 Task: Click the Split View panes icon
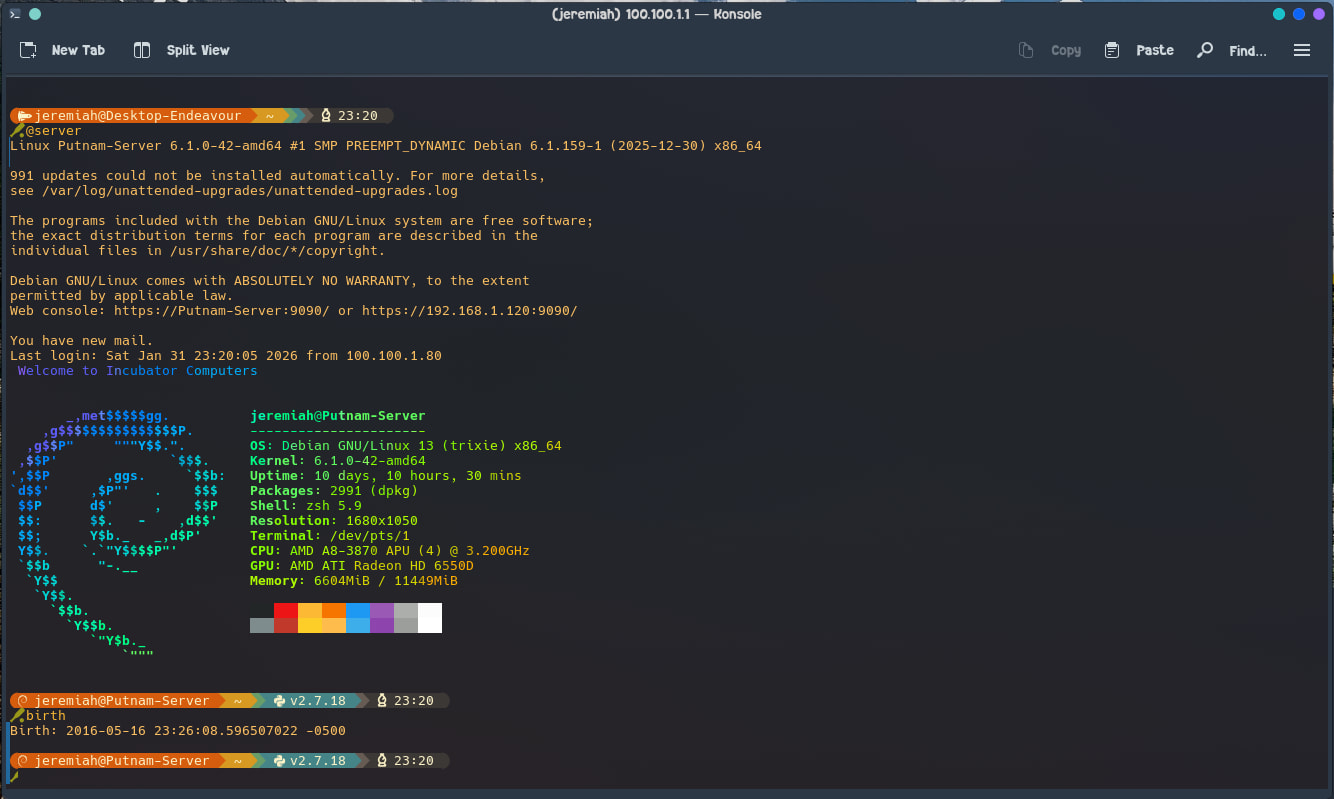click(x=142, y=50)
